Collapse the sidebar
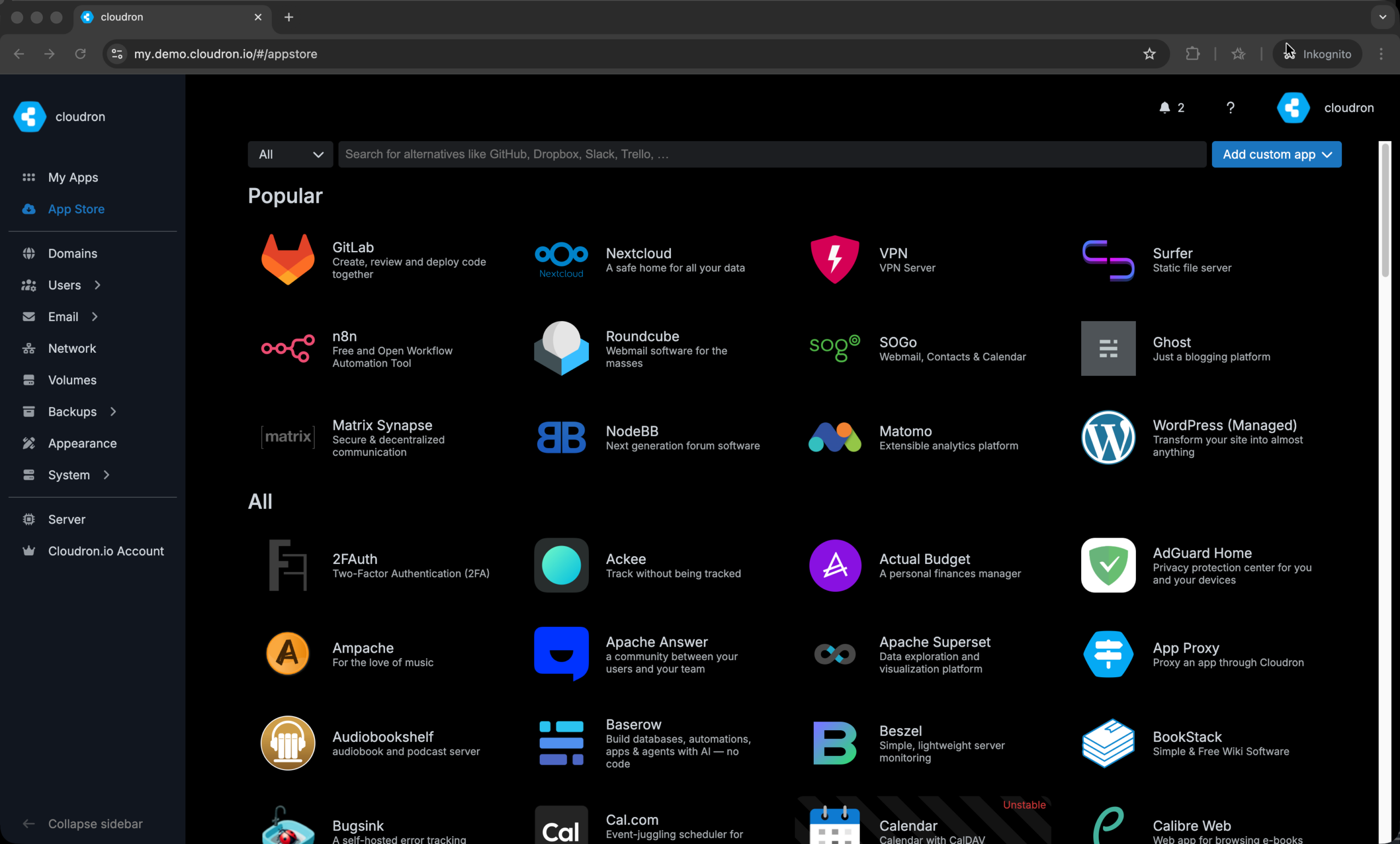Viewport: 1400px width, 844px height. click(83, 824)
